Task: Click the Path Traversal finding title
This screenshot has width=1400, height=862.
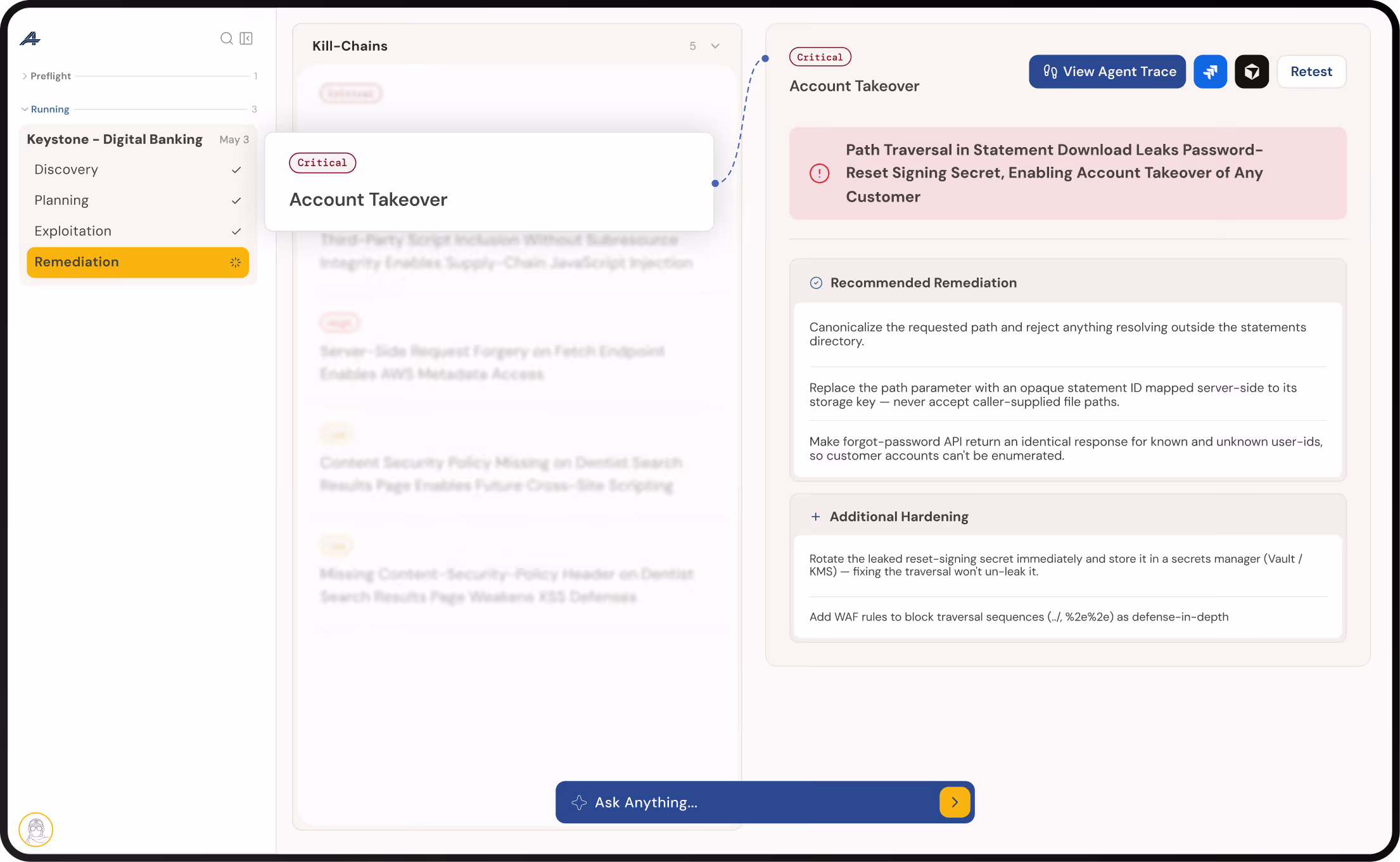Action: tap(1055, 173)
